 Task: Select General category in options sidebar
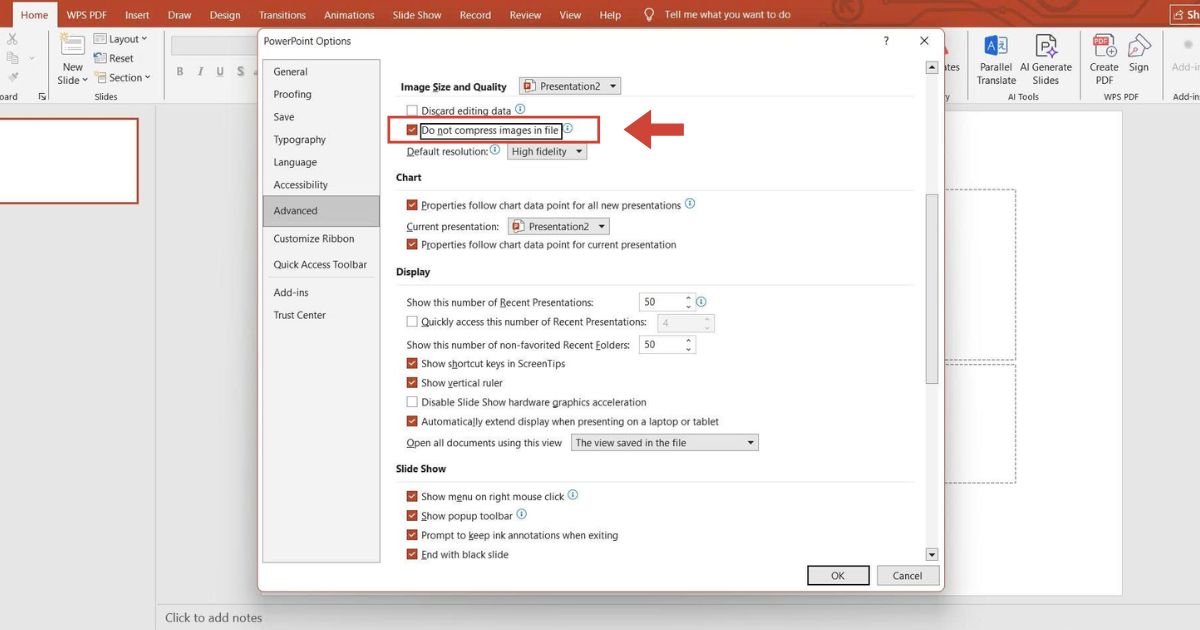(x=320, y=72)
